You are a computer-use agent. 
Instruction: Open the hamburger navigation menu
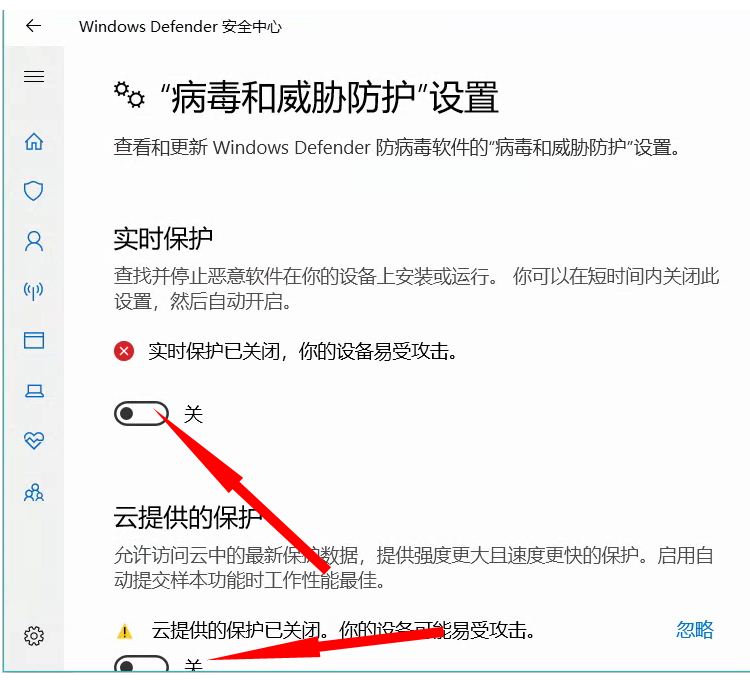click(34, 77)
